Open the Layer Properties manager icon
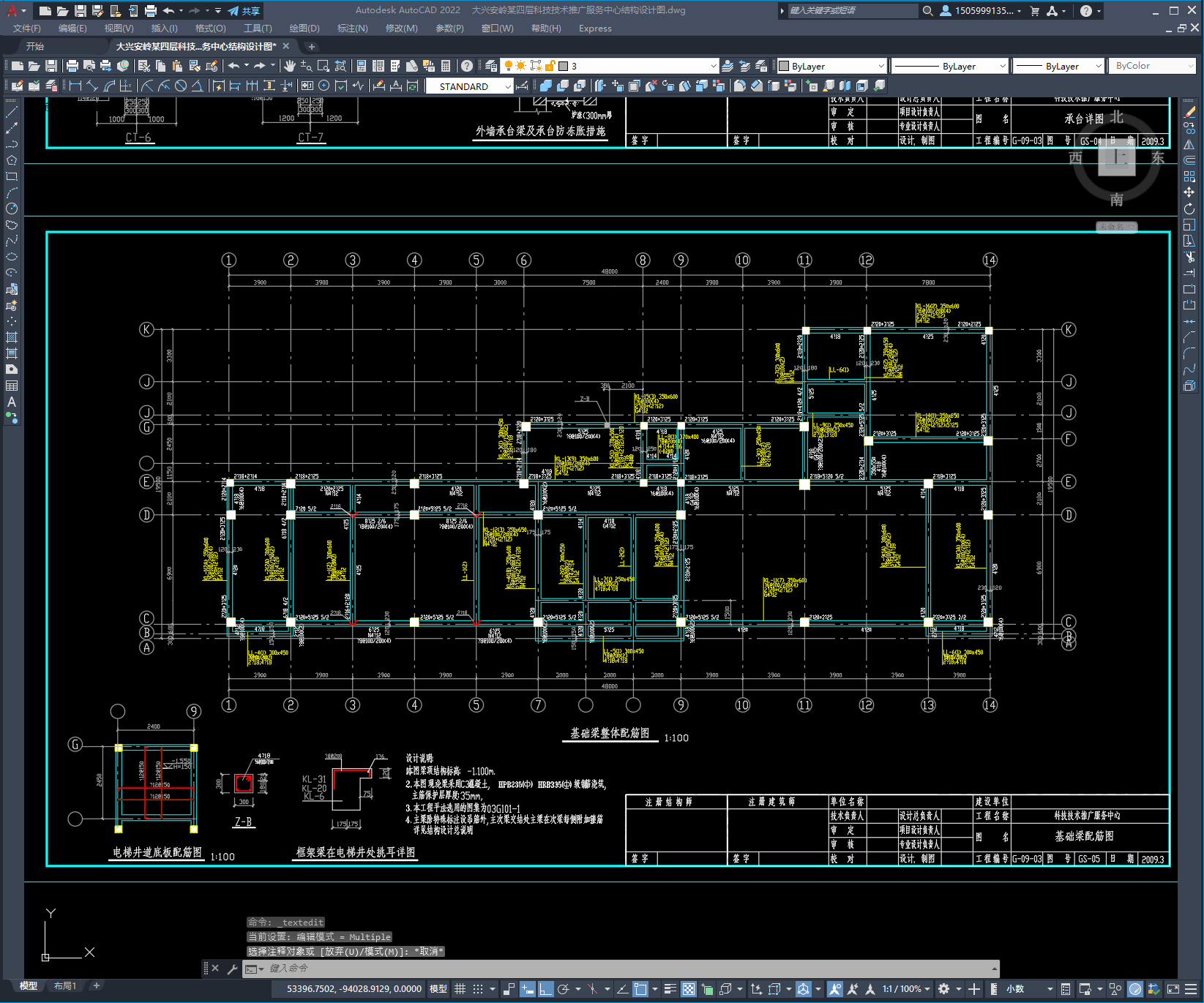Screen dimensions: 1204x1003 coord(491,66)
